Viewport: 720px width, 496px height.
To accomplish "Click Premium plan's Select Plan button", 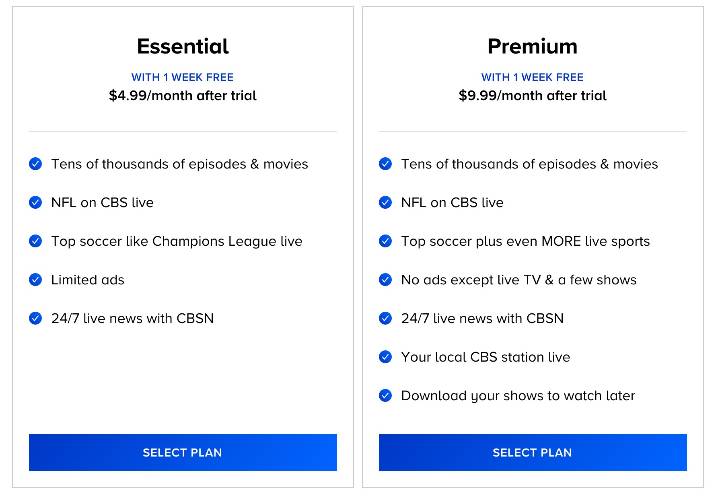I will pos(533,452).
